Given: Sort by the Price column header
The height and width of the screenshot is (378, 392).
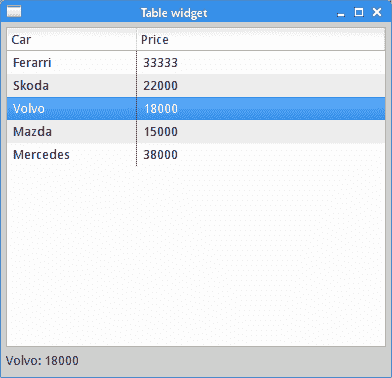Looking at the screenshot, I should pyautogui.click(x=261, y=40).
